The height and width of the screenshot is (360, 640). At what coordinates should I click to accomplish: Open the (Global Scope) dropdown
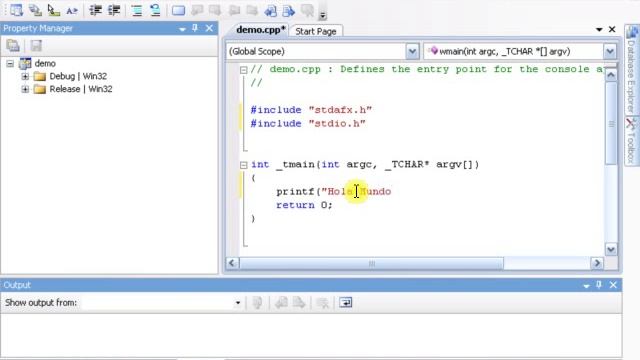412,51
